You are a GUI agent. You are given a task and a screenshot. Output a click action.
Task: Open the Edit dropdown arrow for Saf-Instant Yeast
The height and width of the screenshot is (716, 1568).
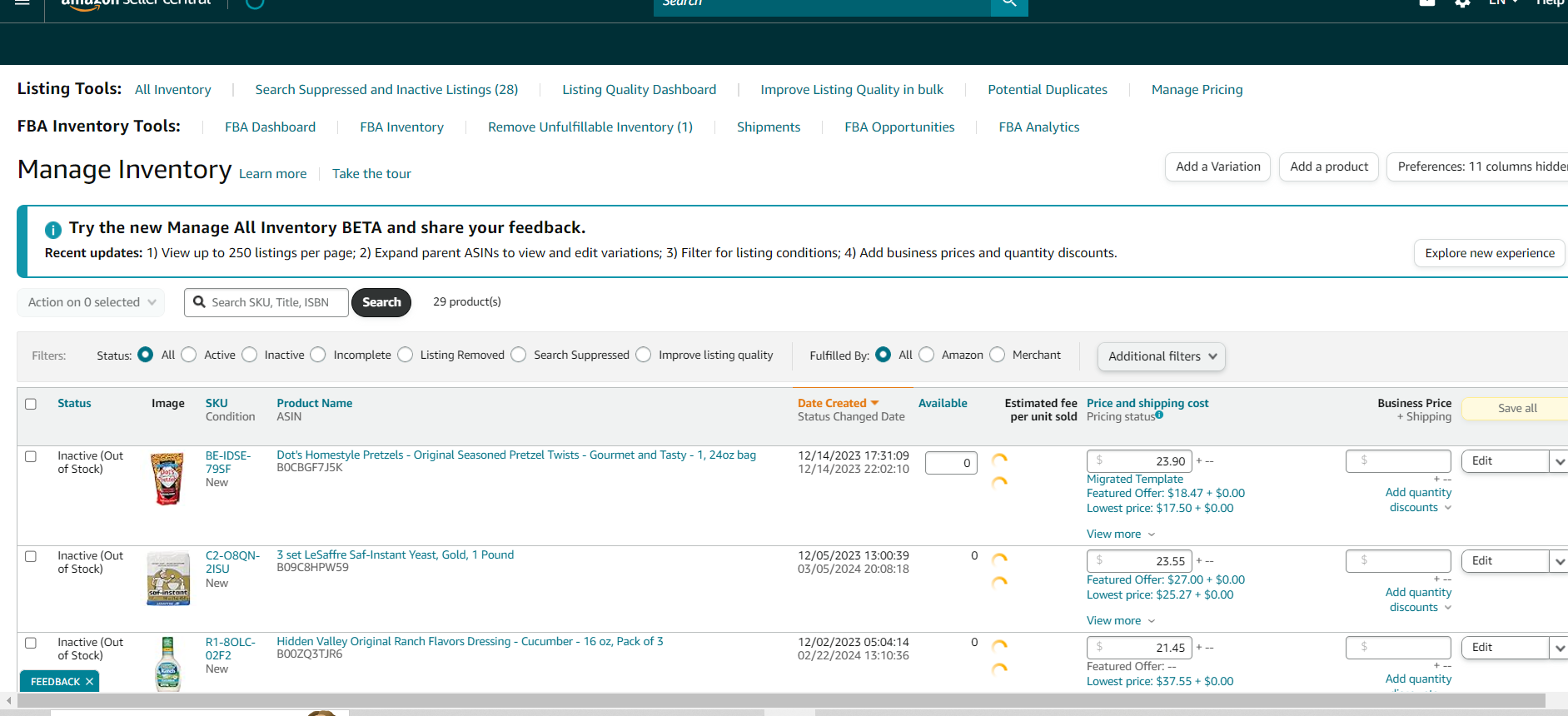coord(1559,561)
